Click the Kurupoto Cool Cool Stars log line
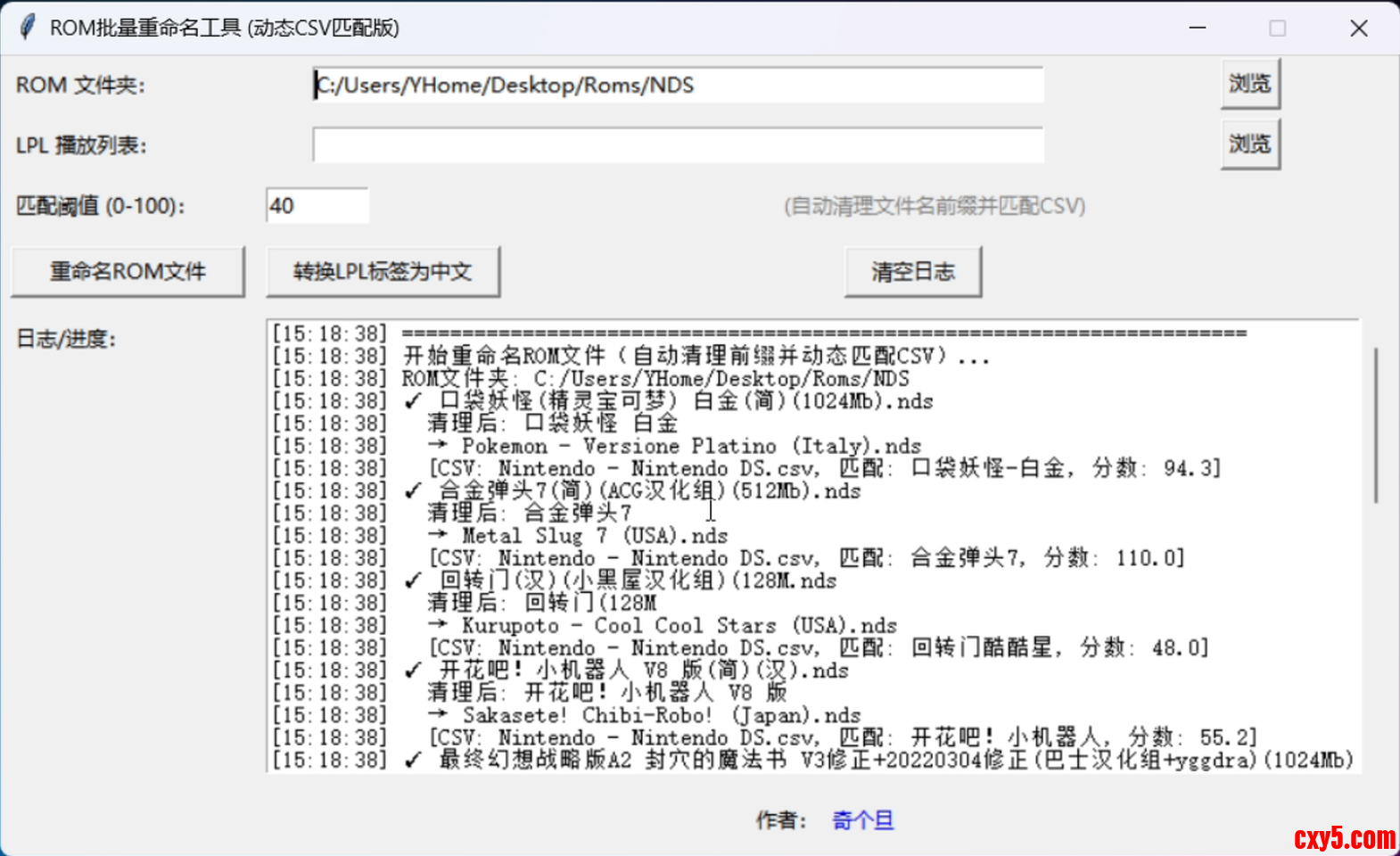 point(679,626)
